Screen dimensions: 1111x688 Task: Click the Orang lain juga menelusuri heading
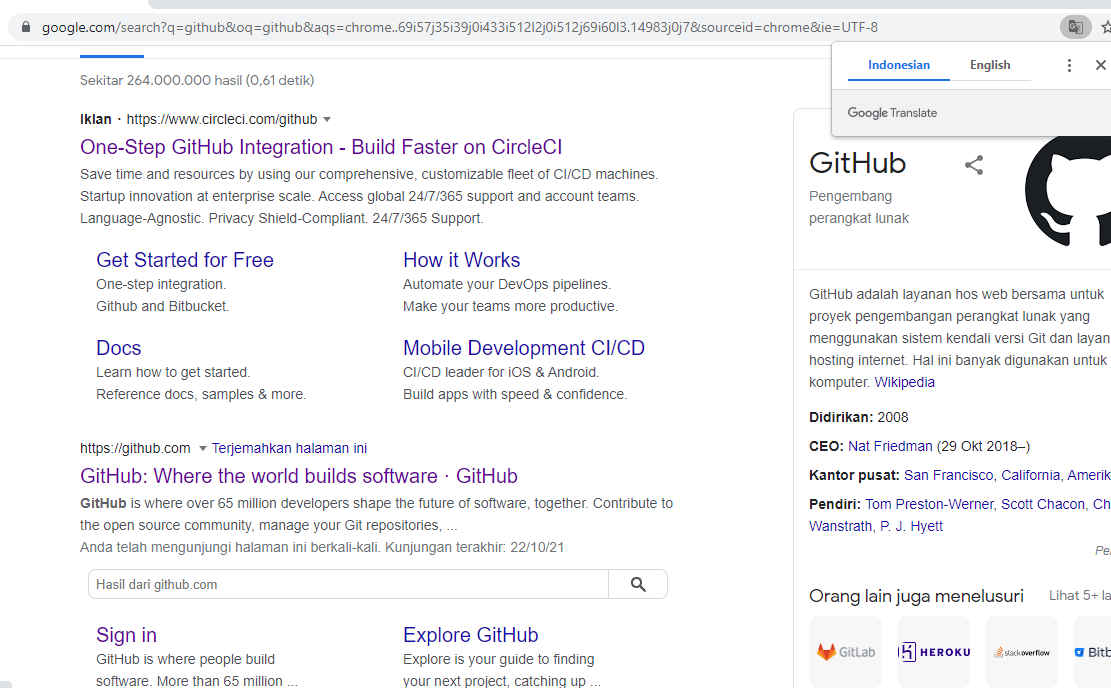point(916,596)
